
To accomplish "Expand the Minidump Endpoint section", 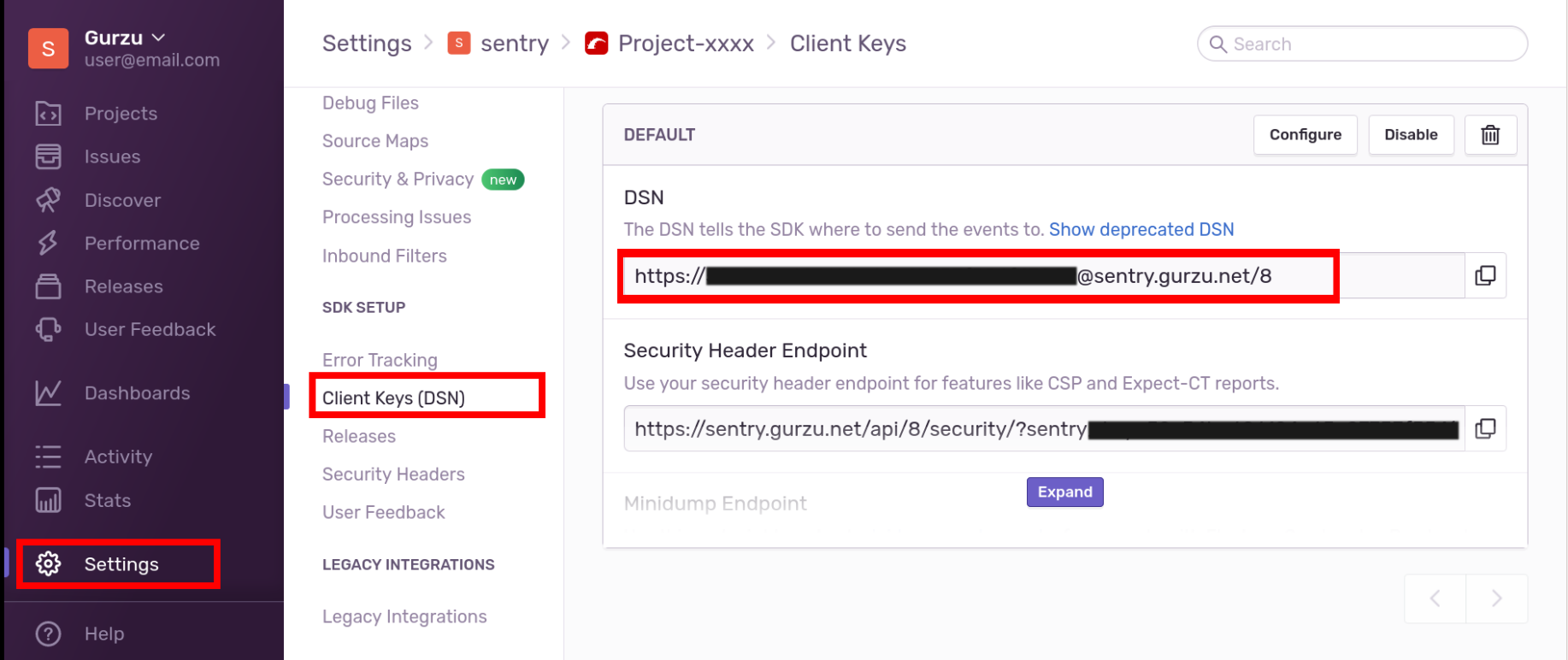I will coord(1064,492).
